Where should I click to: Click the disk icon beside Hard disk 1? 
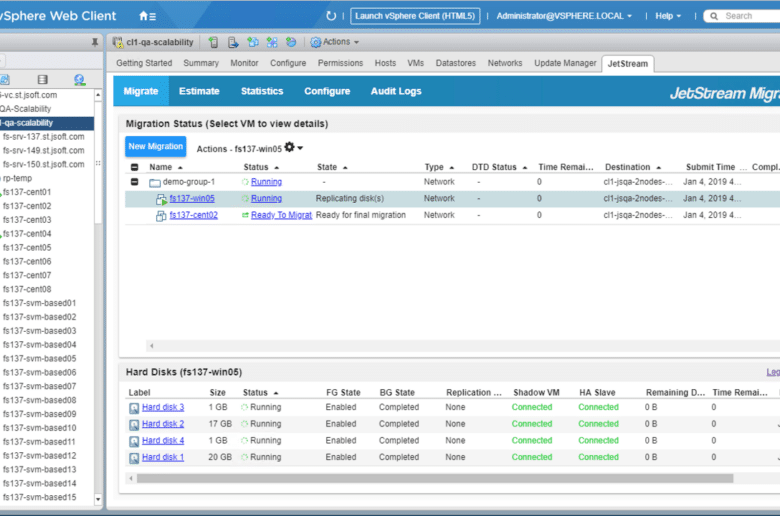point(134,458)
